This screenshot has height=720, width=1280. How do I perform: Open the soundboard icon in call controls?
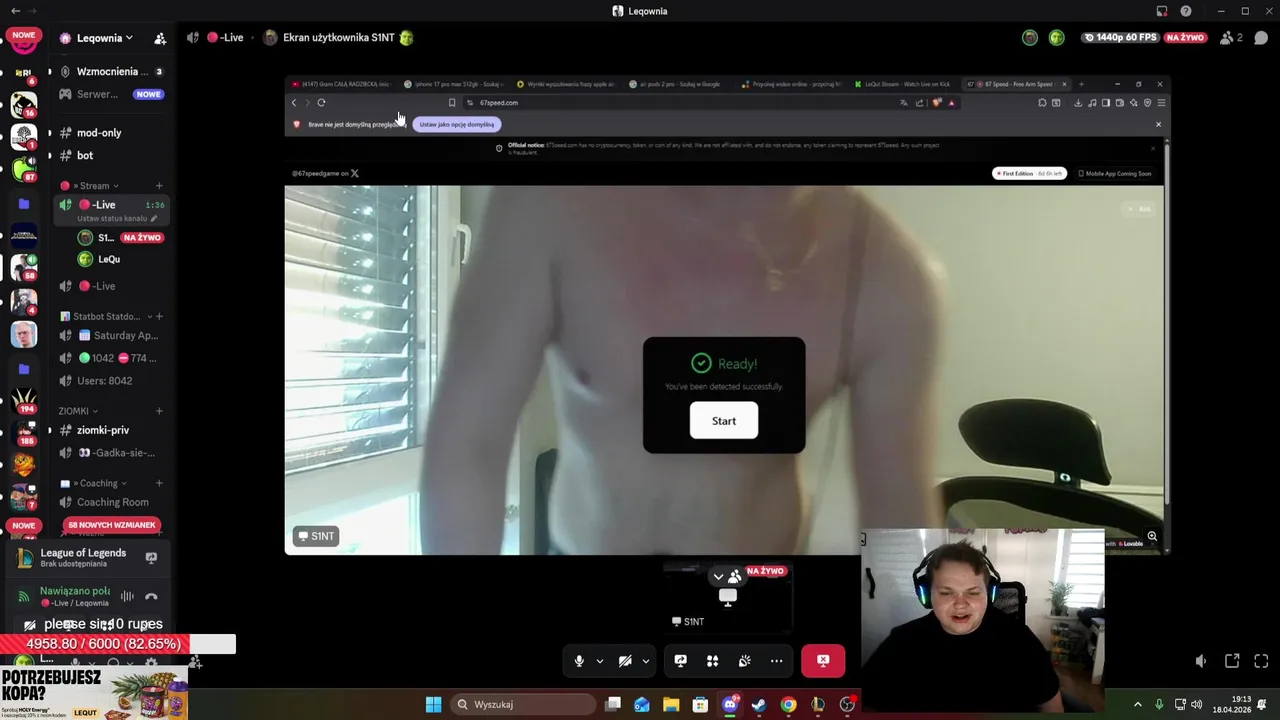click(x=744, y=661)
